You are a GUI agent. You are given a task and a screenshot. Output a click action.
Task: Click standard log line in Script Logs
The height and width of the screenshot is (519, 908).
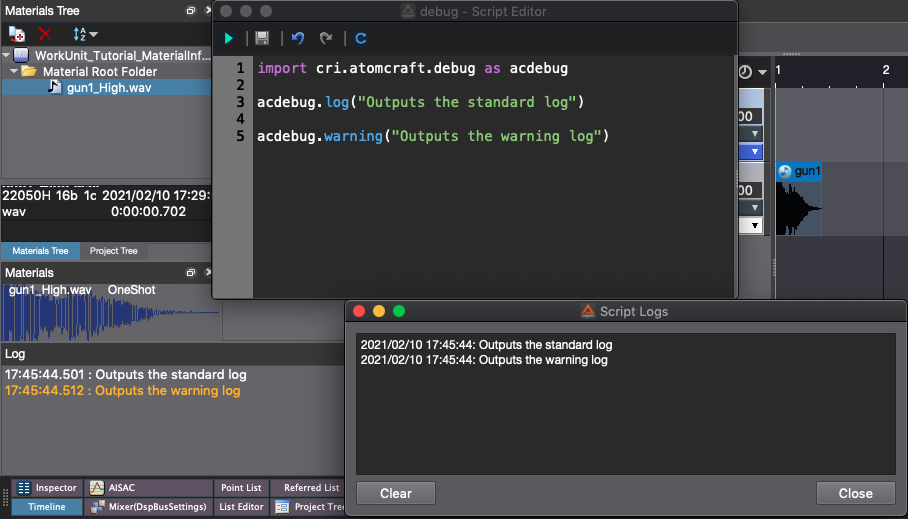(x=486, y=345)
